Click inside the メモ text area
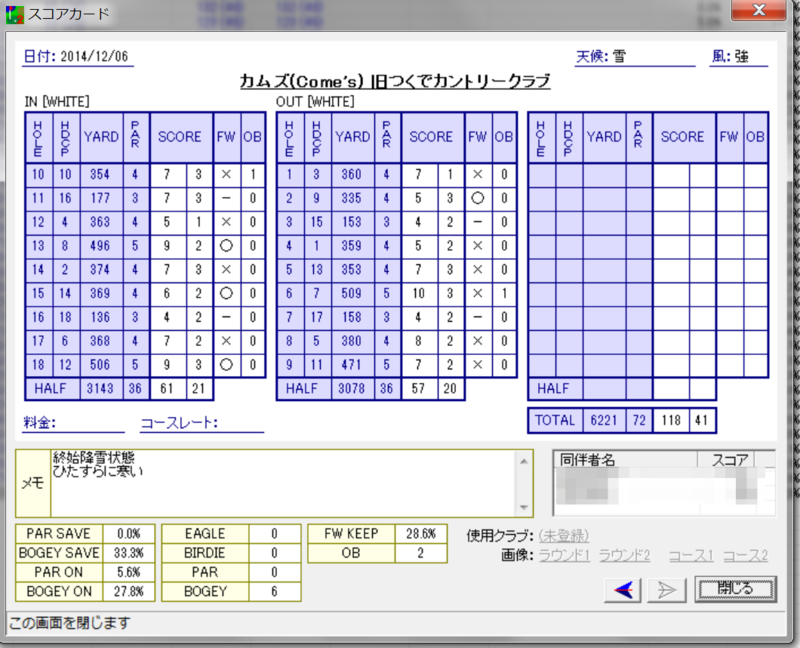The width and height of the screenshot is (800, 648). (284, 484)
